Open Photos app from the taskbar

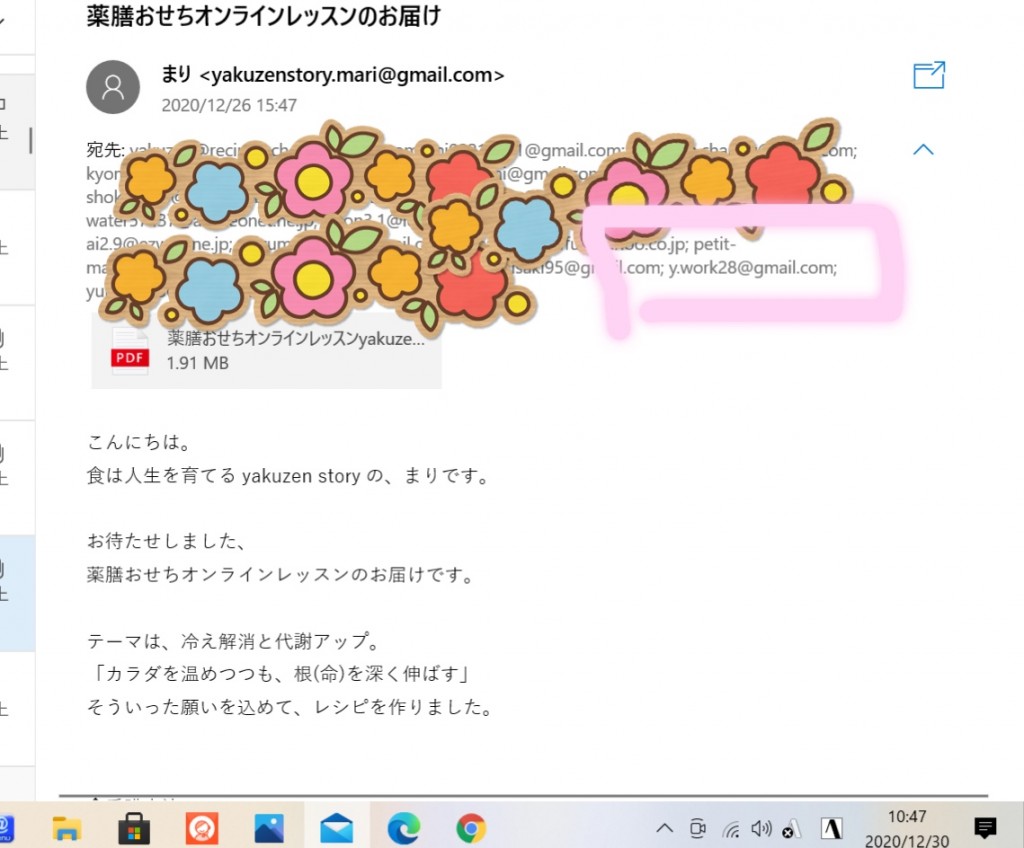(269, 828)
